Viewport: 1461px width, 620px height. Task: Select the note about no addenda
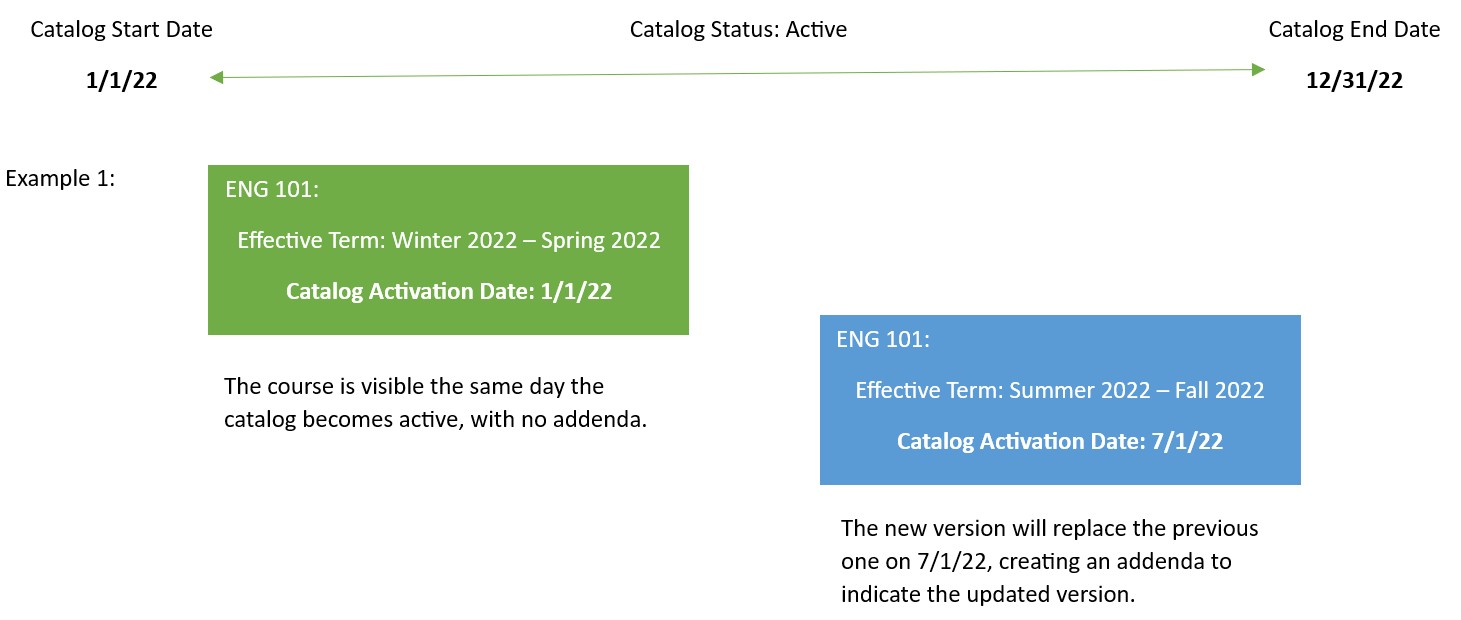click(435, 402)
